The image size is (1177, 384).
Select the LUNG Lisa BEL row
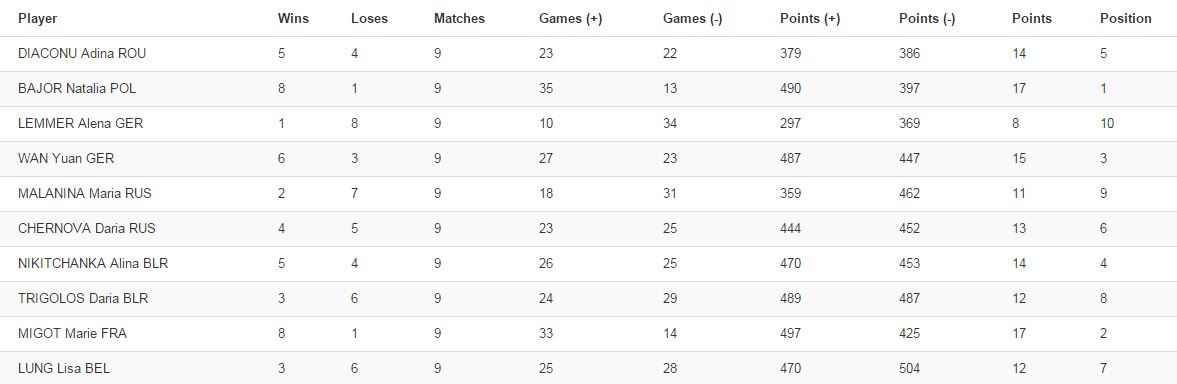point(588,368)
